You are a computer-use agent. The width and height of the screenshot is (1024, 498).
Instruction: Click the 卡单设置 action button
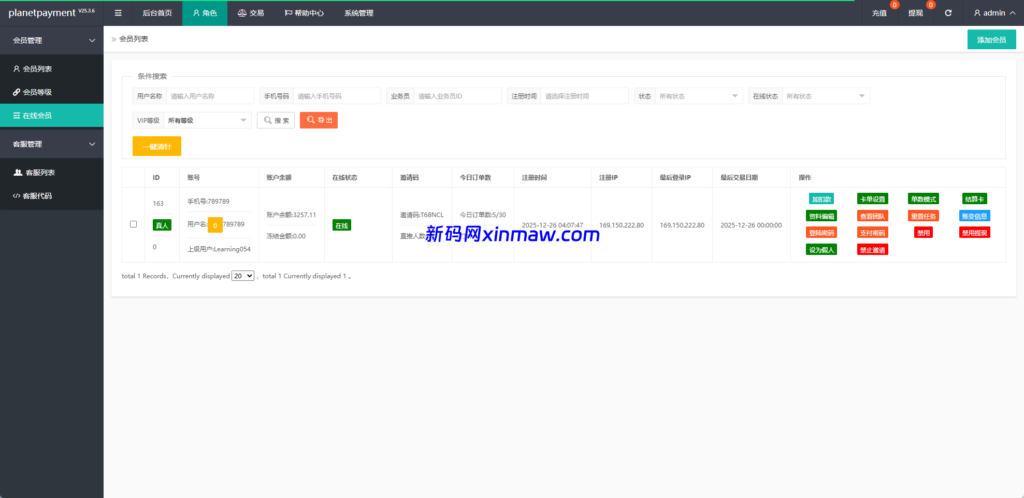point(872,198)
